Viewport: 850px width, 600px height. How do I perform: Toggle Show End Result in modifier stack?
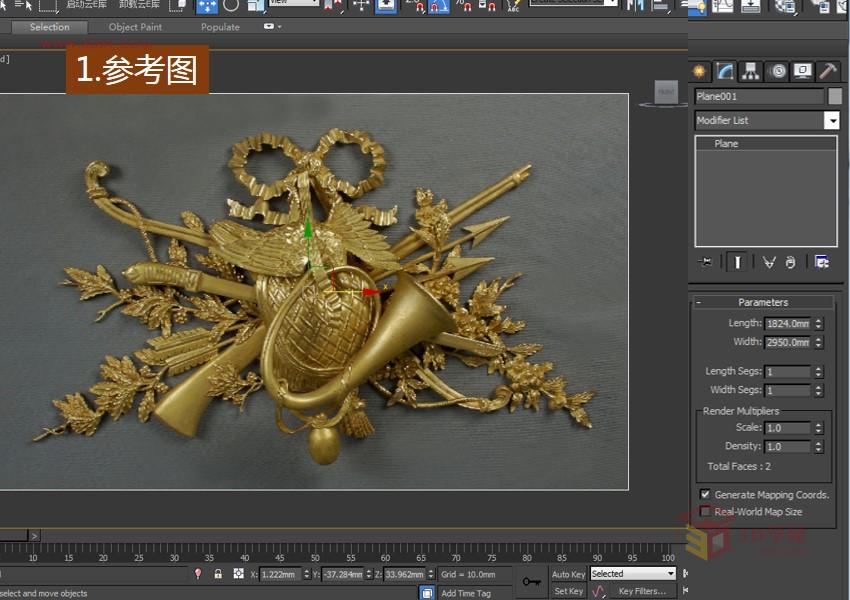pos(737,261)
